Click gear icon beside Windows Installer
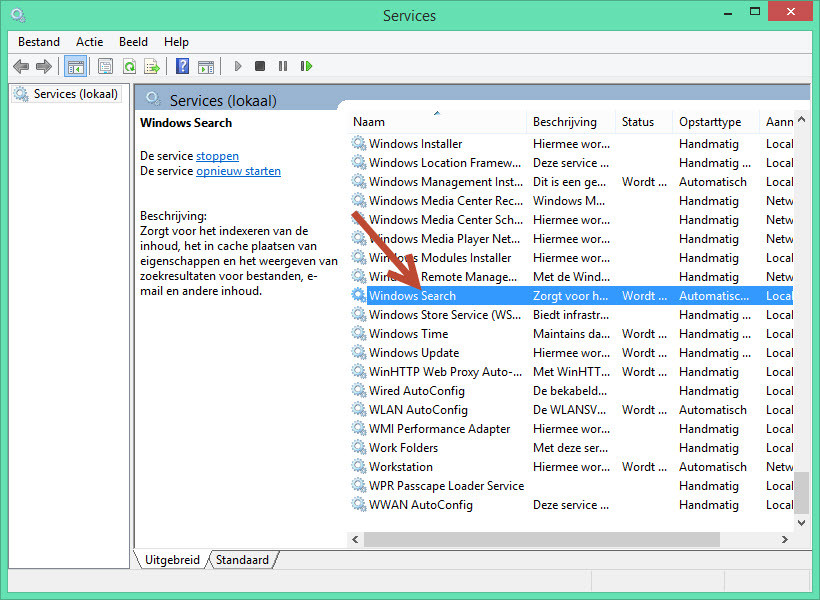Image resolution: width=820 pixels, height=600 pixels. 359,143
